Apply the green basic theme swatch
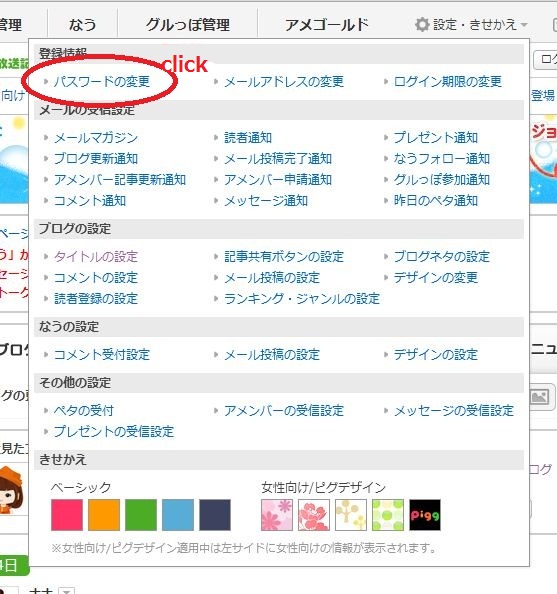This screenshot has height=594, width=557. tap(141, 515)
